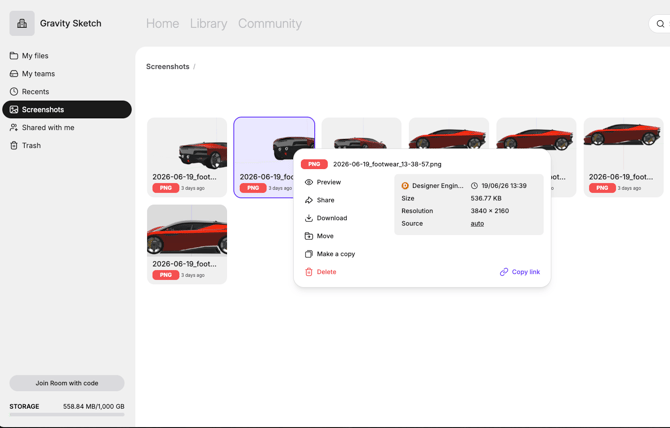Open first screenshot thumbnail in top row
This screenshot has width=670, height=428.
click(x=187, y=157)
